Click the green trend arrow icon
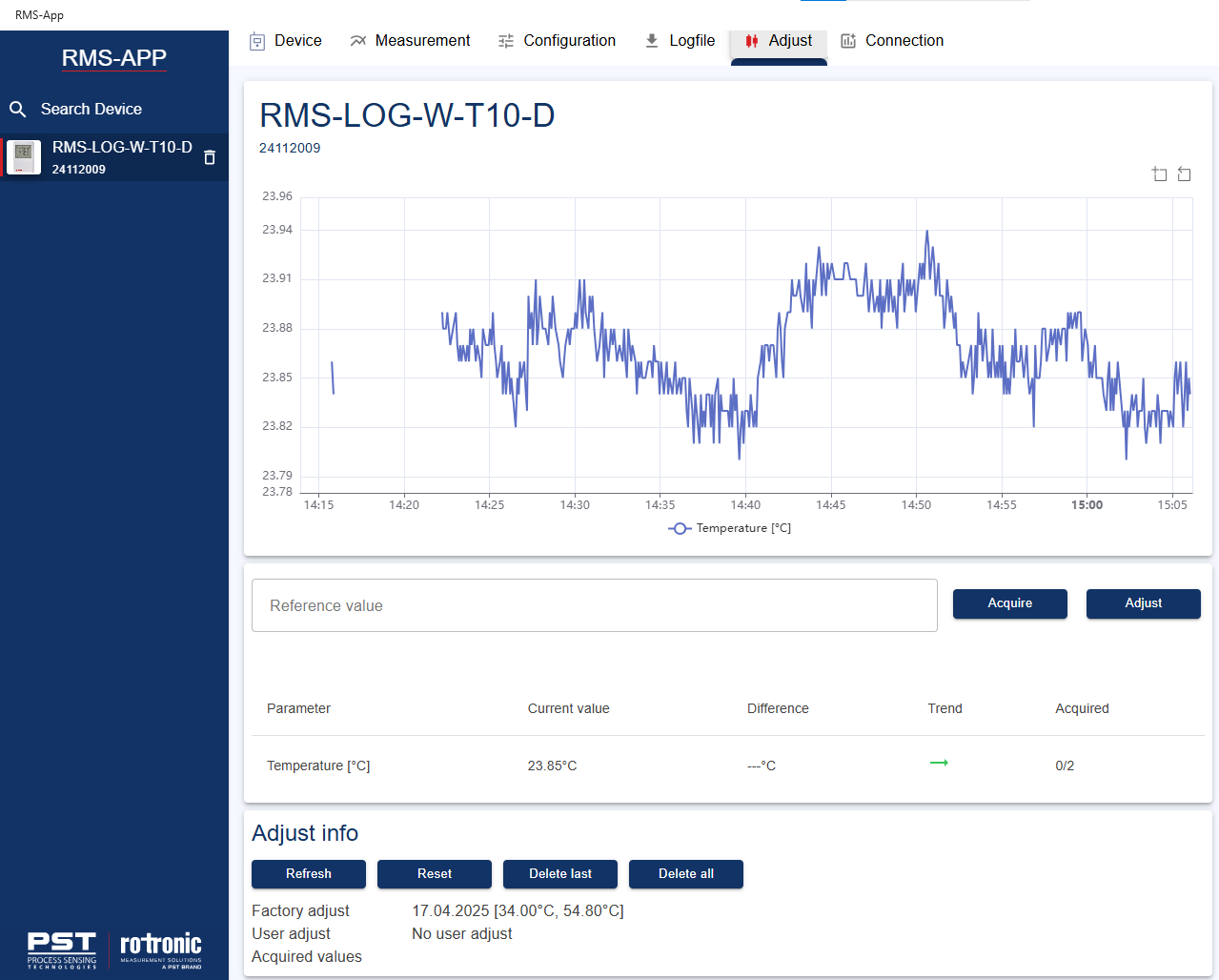This screenshot has height=980, width=1219. click(939, 763)
